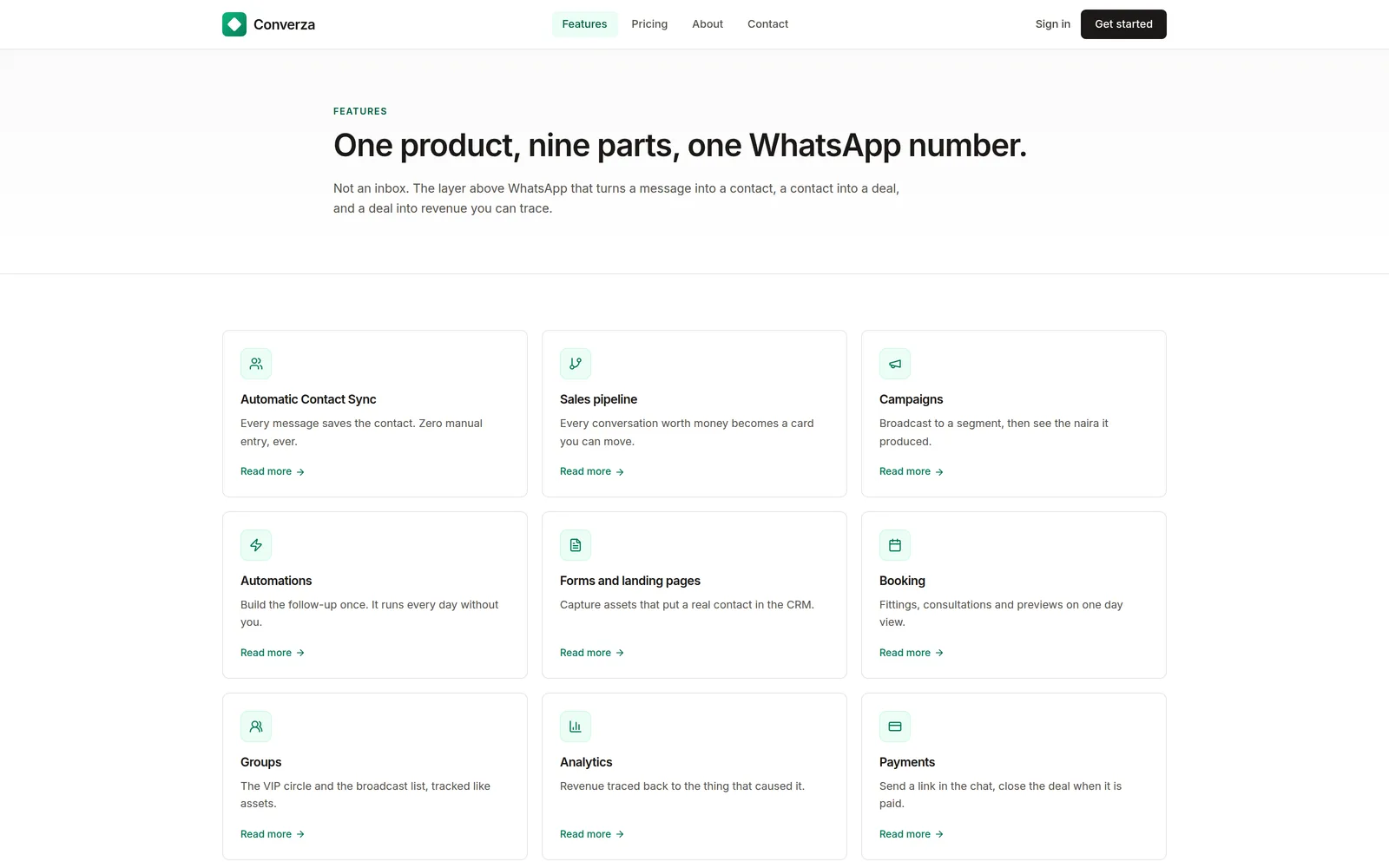Open the Features nav tab

(584, 24)
